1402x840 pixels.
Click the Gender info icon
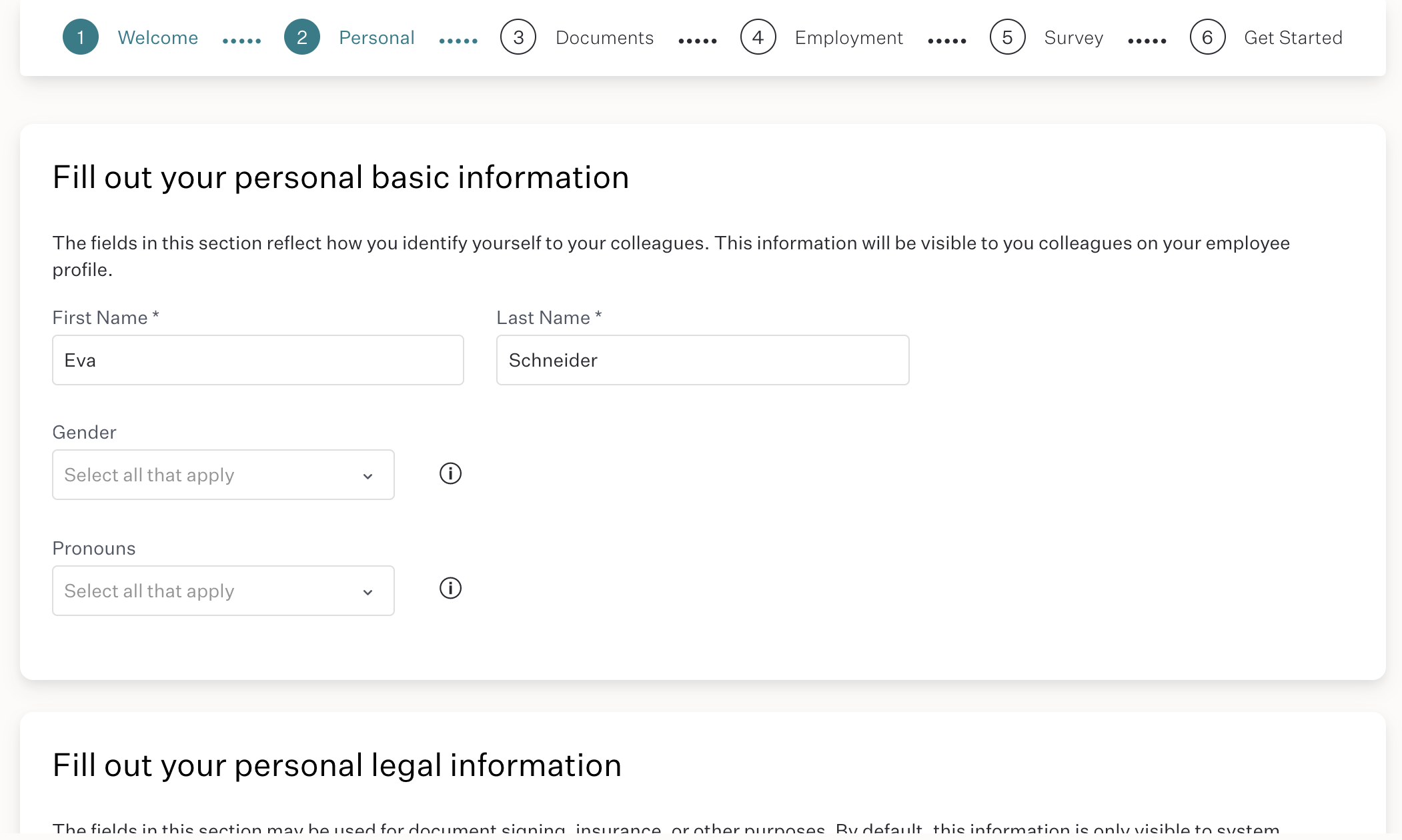[450, 473]
